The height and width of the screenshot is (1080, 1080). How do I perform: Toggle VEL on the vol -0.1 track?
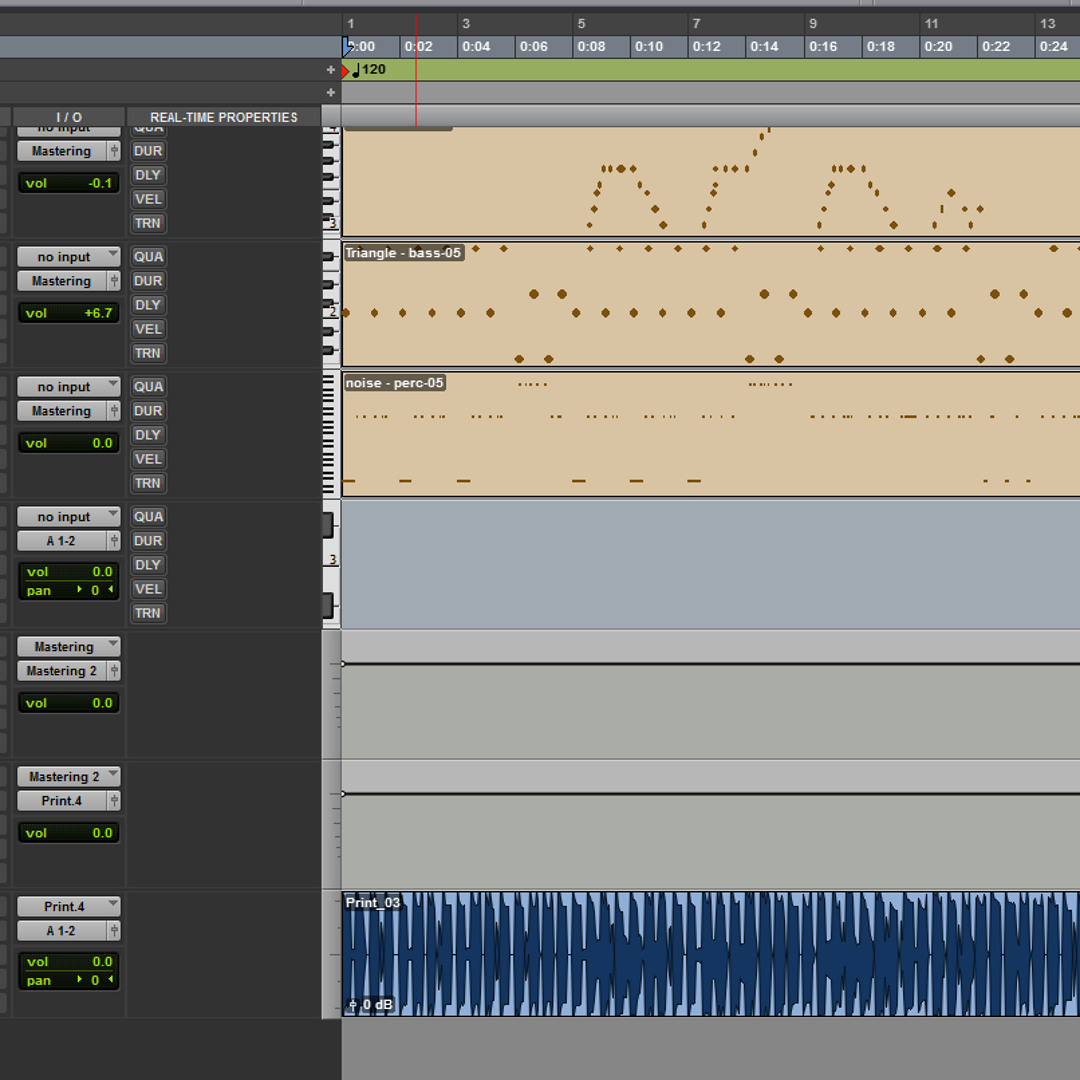[x=148, y=199]
